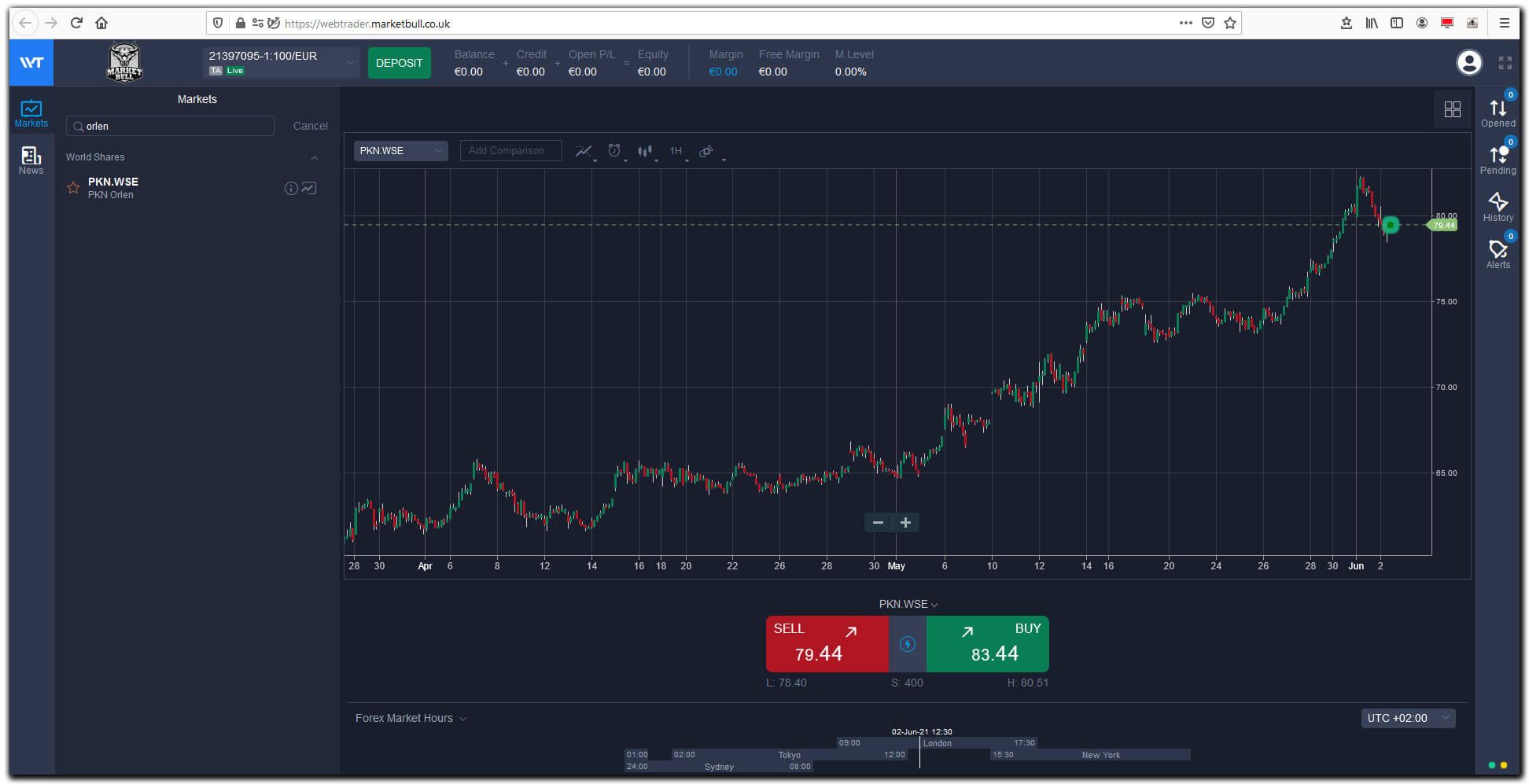Cancel the markets search
This screenshot has width=1529, height=784.
tap(310, 126)
